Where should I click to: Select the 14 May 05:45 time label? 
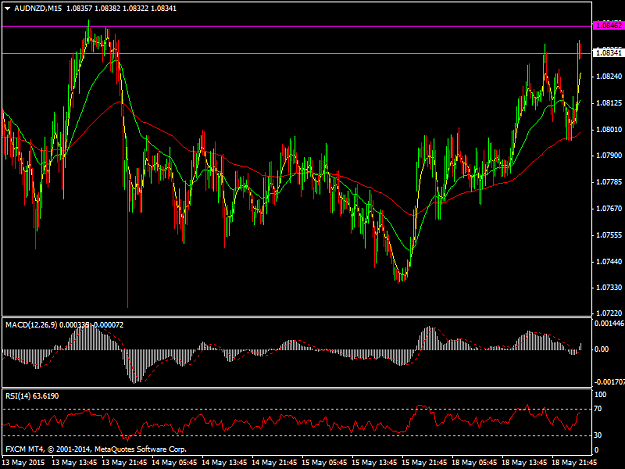pos(174,463)
